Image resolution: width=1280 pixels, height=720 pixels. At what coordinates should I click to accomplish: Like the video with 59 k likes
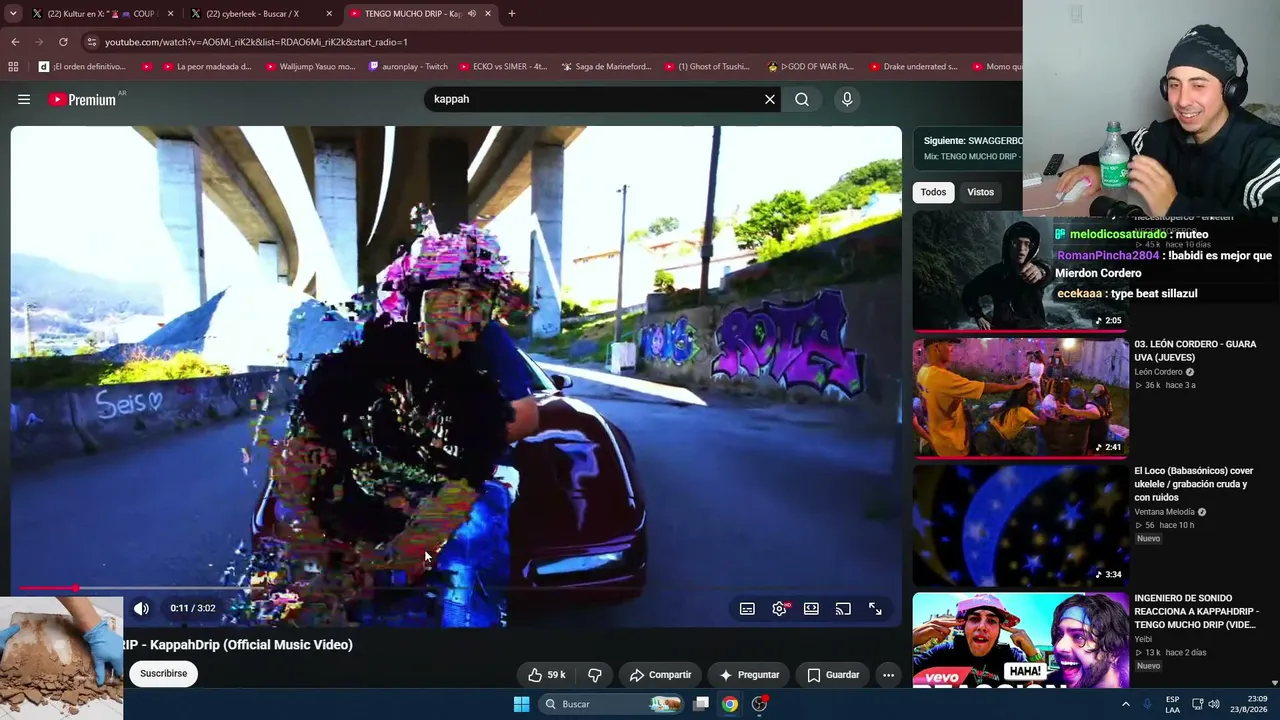click(x=546, y=675)
